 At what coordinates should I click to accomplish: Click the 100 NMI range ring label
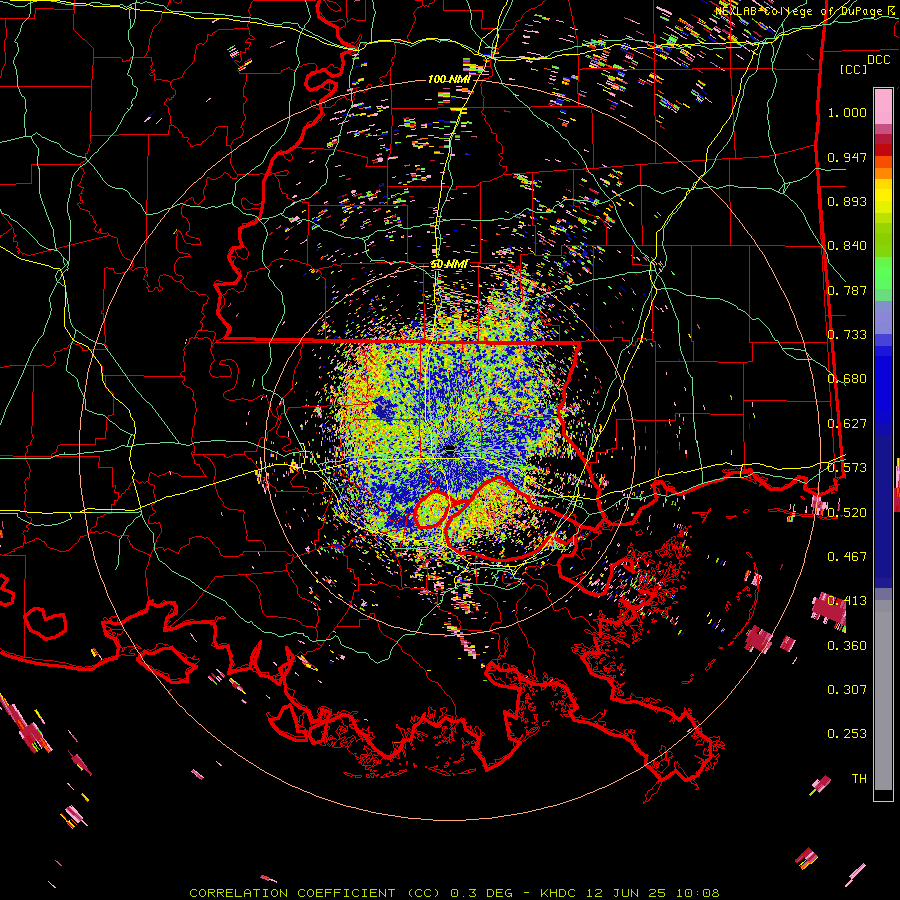pos(449,79)
